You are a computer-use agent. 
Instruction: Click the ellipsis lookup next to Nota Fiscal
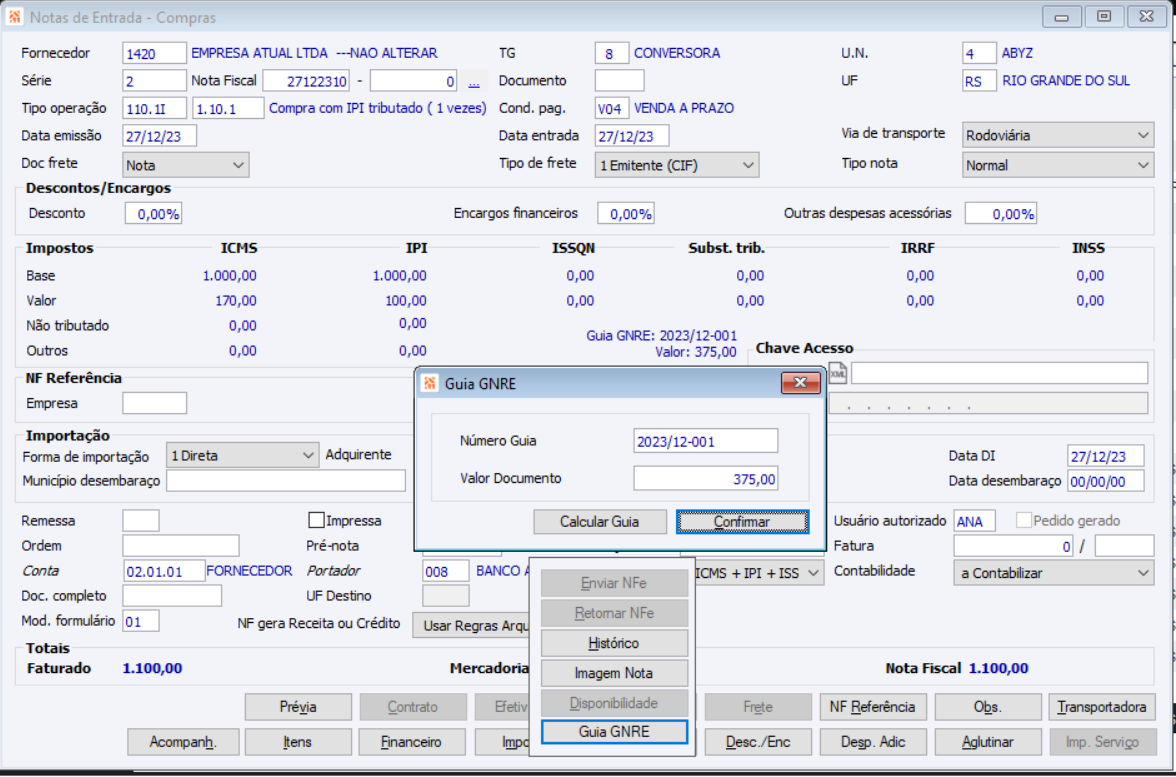coord(474,81)
